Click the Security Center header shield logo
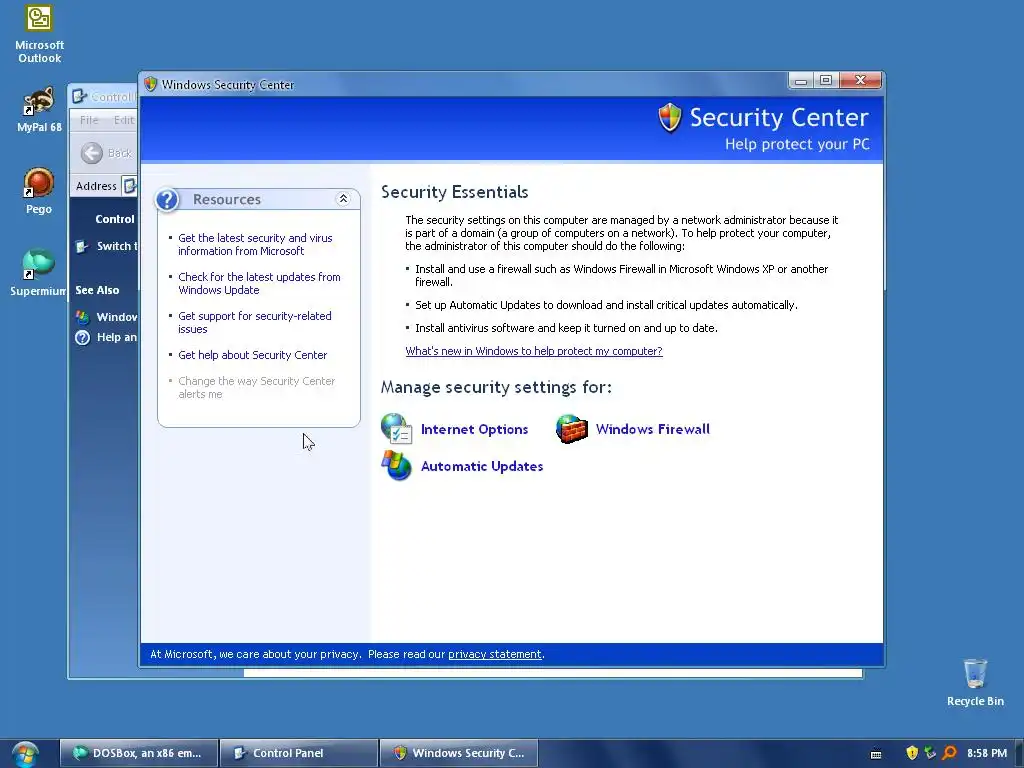This screenshot has width=1024, height=768. pos(669,118)
